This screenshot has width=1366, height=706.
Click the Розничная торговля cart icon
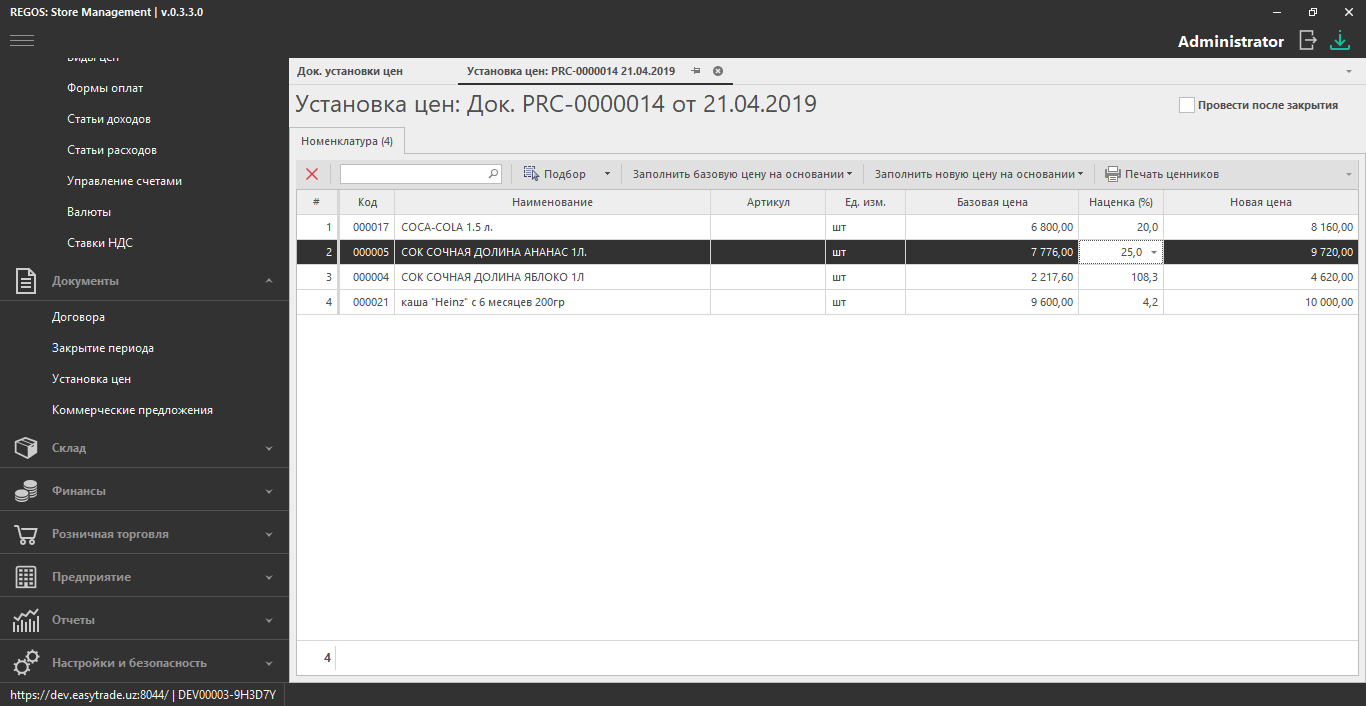[x=26, y=534]
